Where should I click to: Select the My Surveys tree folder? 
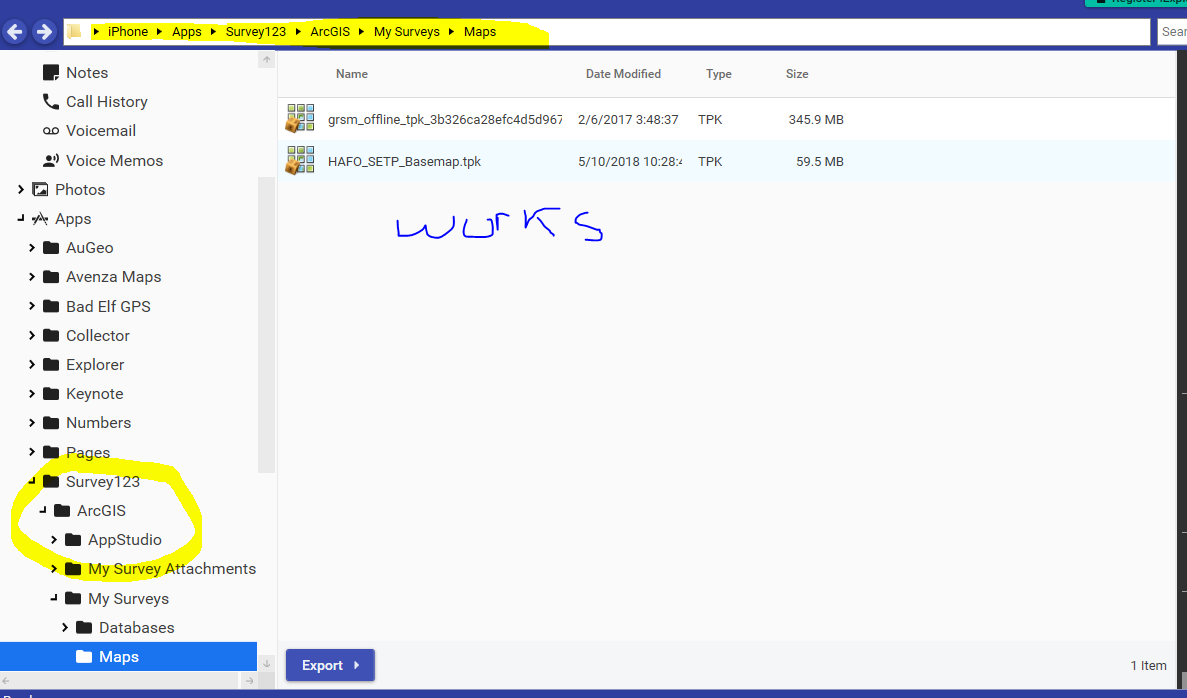129,599
